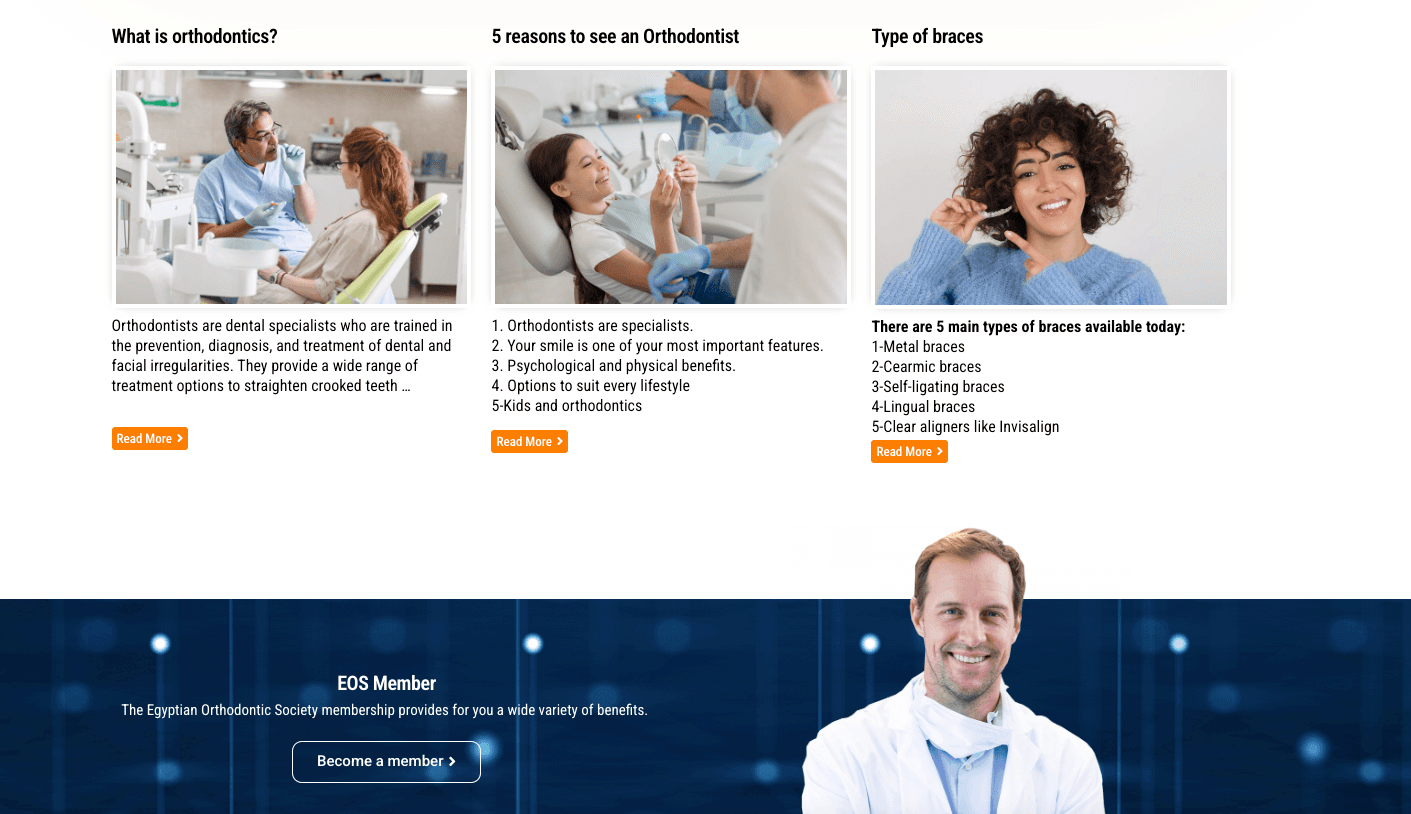Click the chevron icon in 'Become a member'
The height and width of the screenshot is (814, 1411).
tap(452, 762)
